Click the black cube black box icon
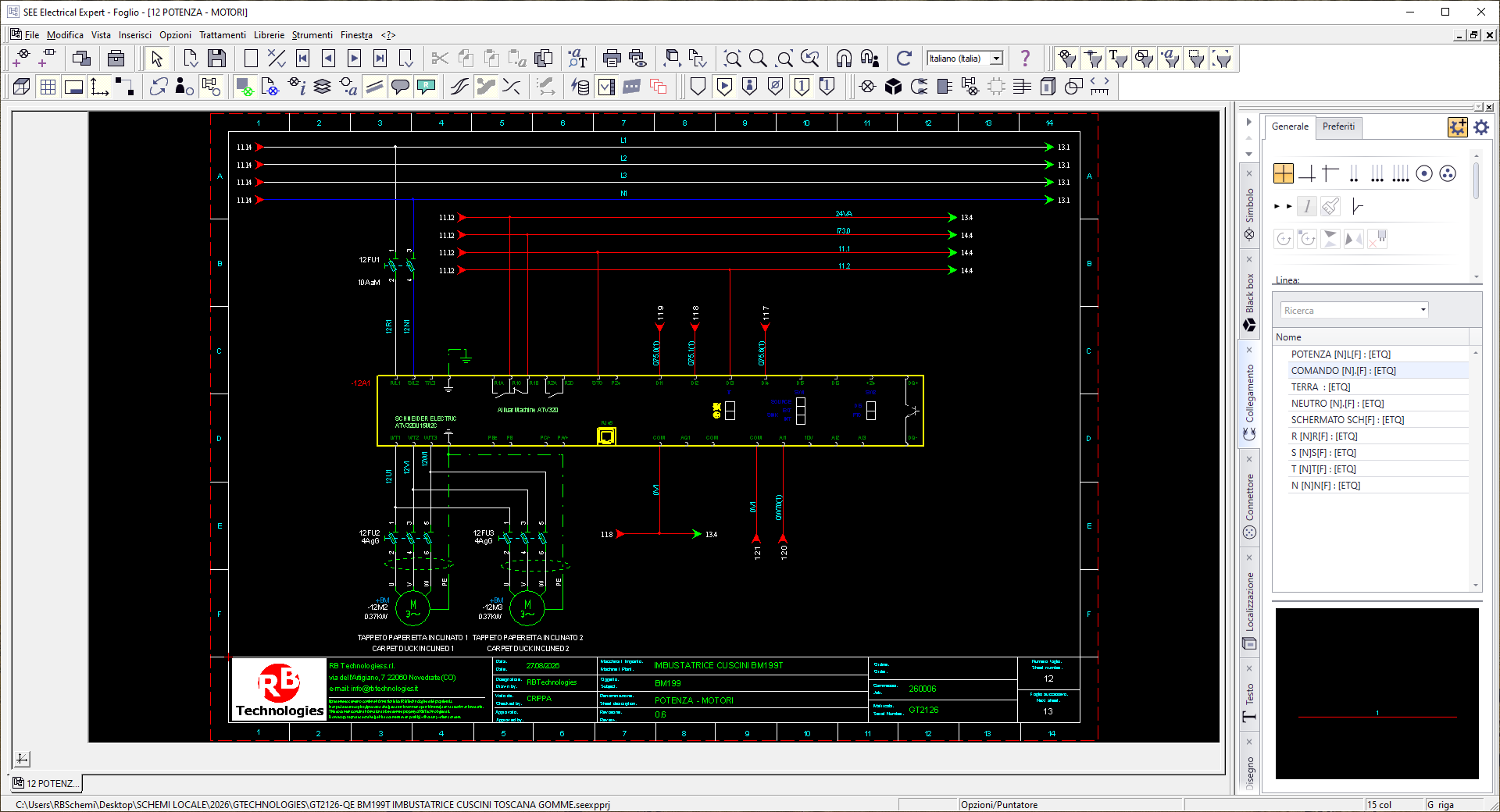The width and height of the screenshot is (1500, 812). point(893,87)
